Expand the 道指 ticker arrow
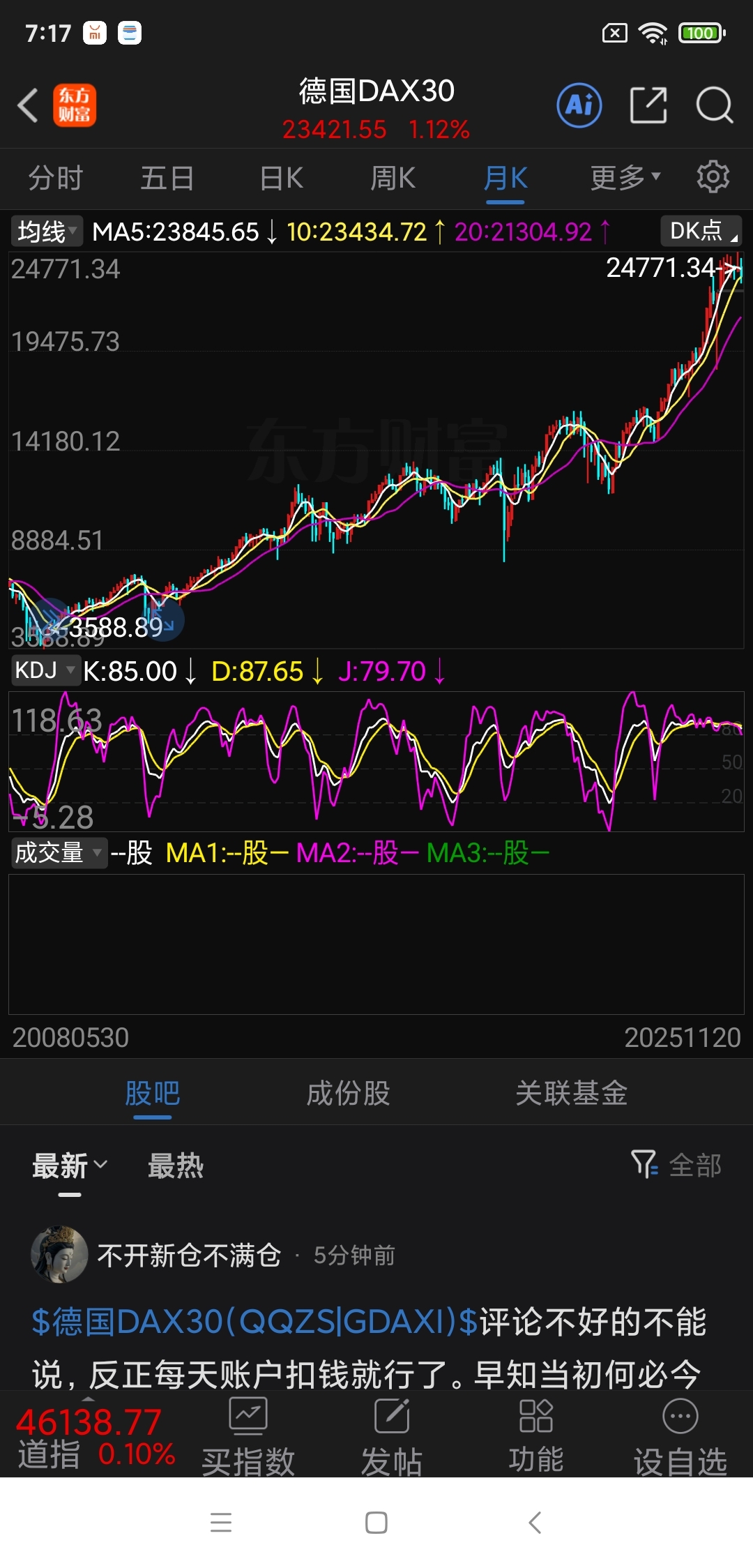 [88, 1399]
